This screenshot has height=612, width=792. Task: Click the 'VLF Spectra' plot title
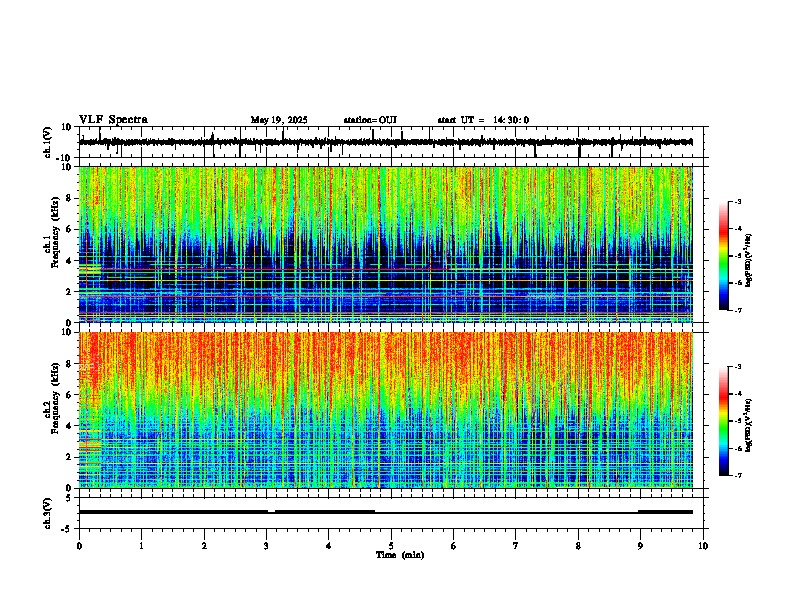pos(113,120)
